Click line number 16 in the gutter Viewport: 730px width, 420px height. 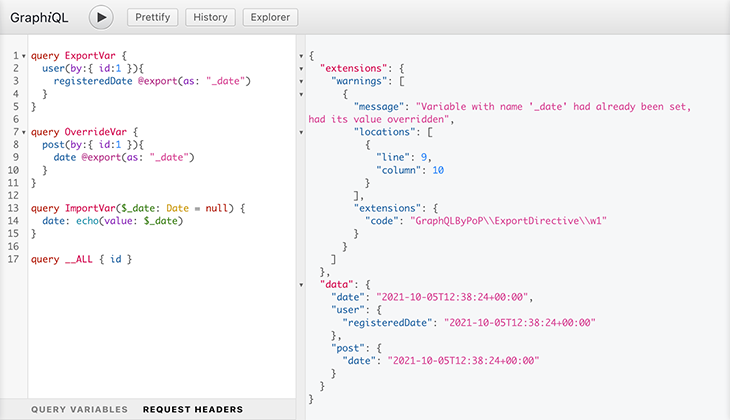[13, 246]
